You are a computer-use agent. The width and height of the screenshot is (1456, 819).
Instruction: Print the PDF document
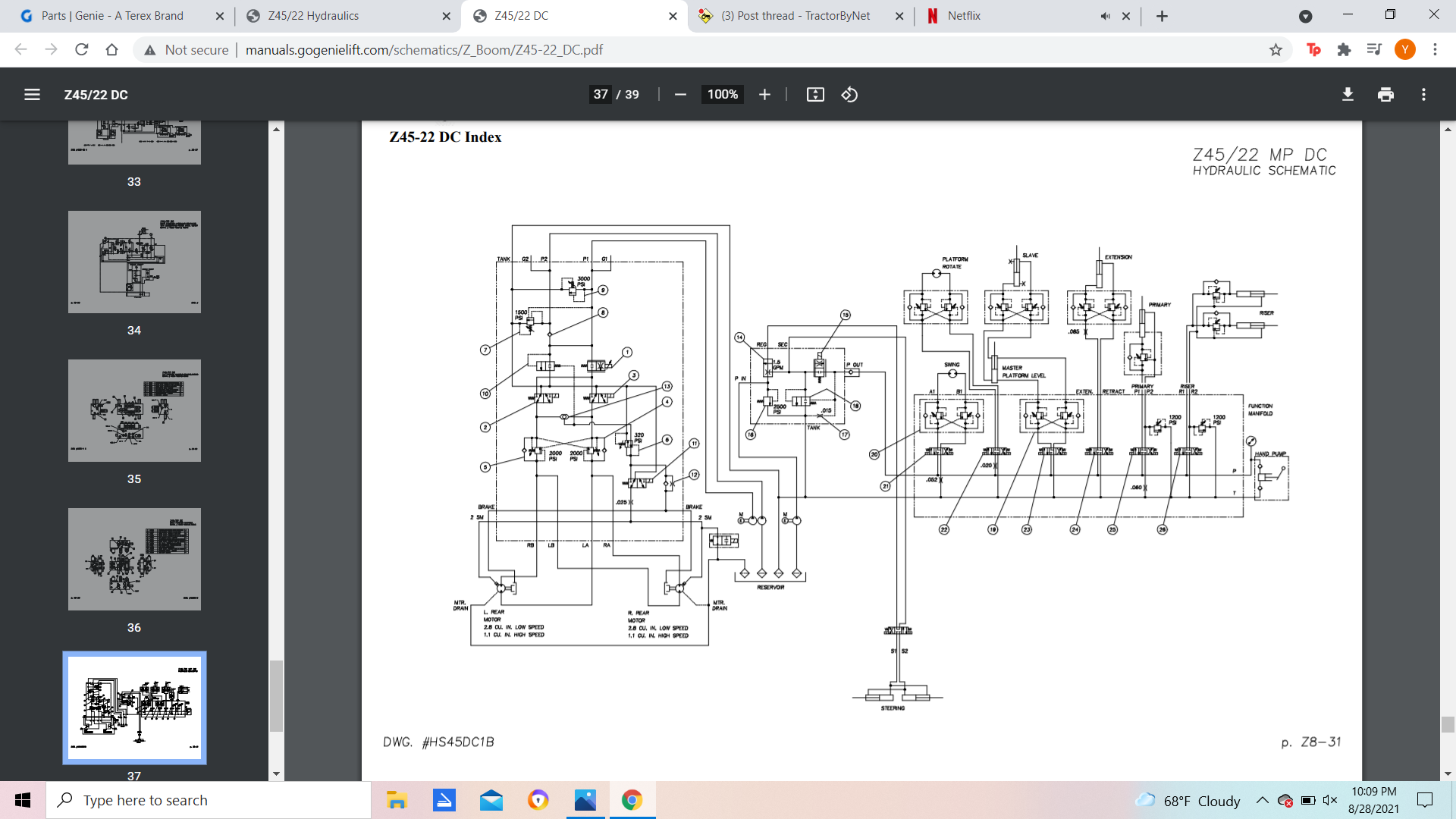(x=1385, y=95)
